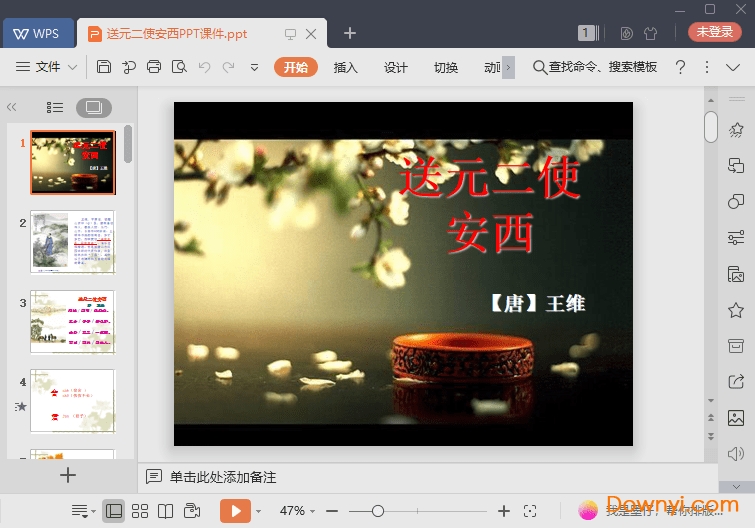Select slide 1 thumbnail
Viewport: 755px width, 528px height.
[x=73, y=163]
